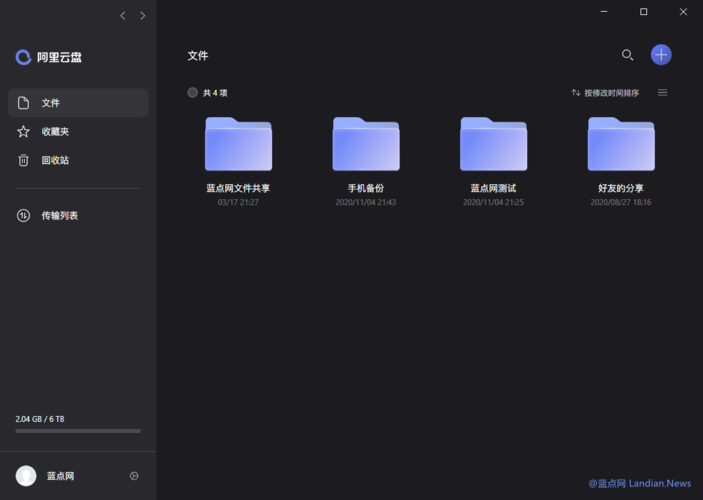This screenshot has width=703, height=500.
Task: Click the small circle icon beside 蓝点网
Action: pos(134,476)
